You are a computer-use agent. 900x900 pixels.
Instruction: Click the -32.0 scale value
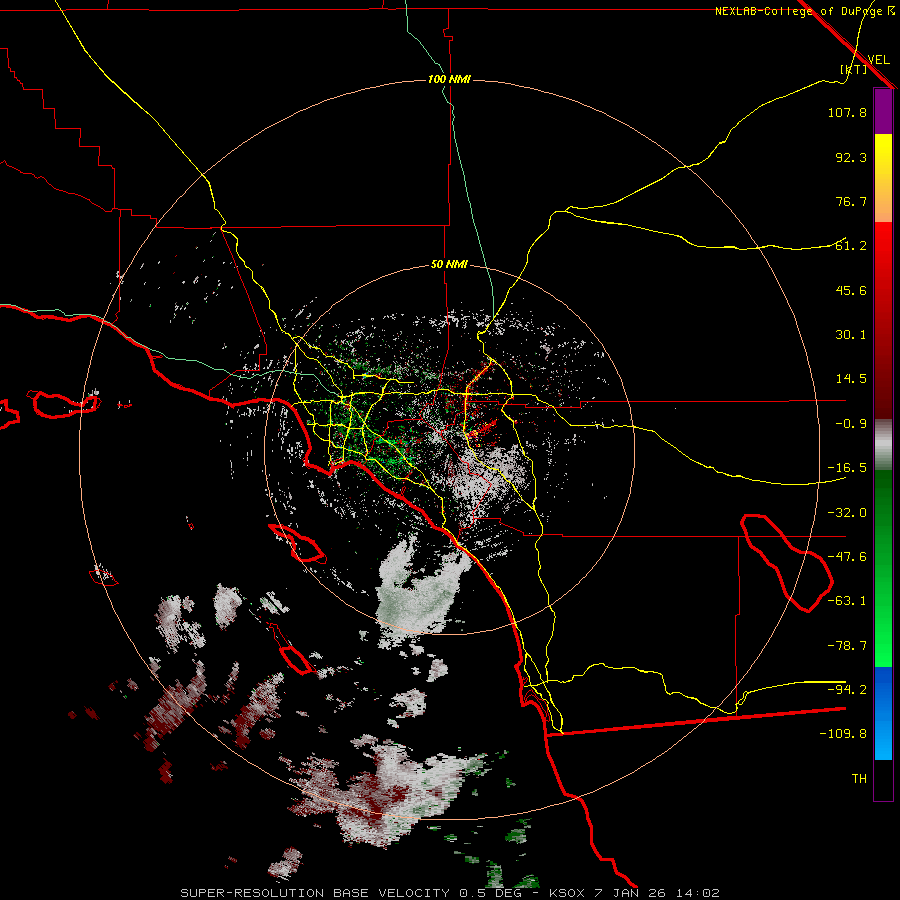[847, 513]
